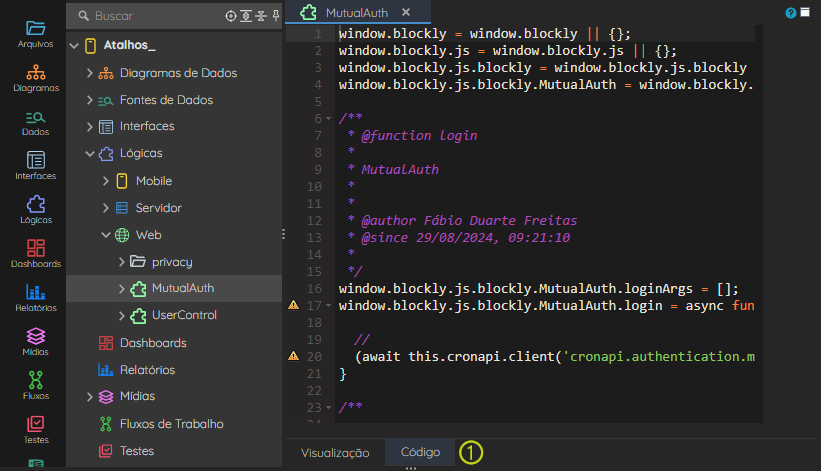Viewport: 821px width, 471px height.
Task: Close the MutualAuth editor tab
Action: [x=406, y=12]
